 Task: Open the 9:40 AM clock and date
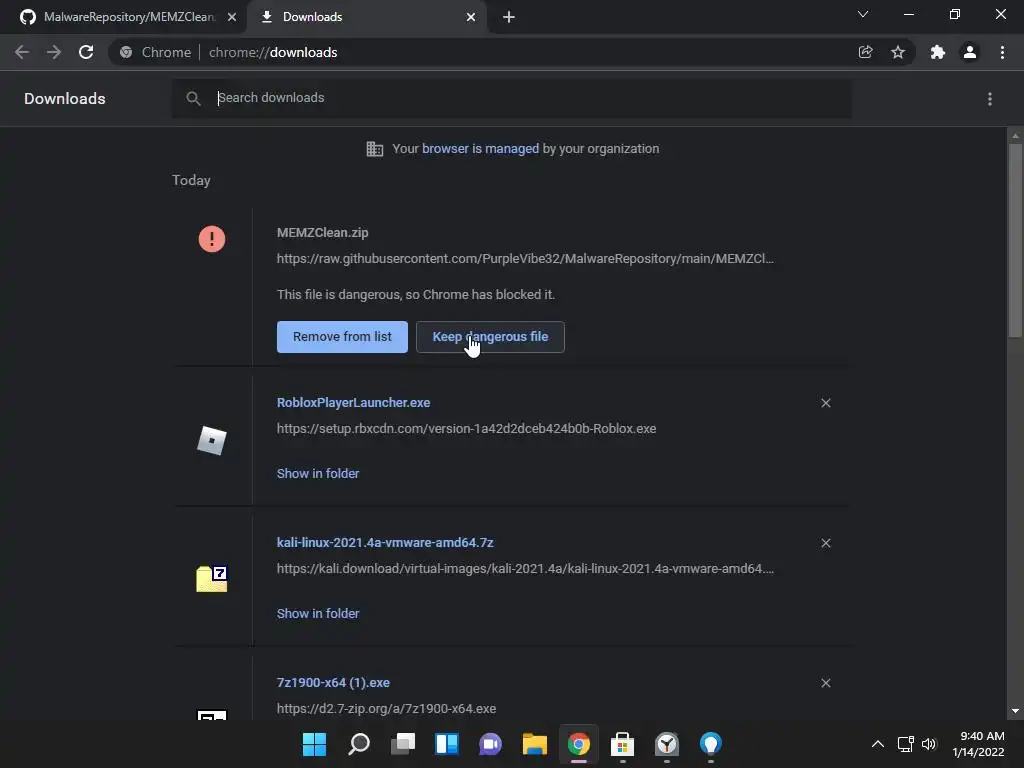click(978, 744)
